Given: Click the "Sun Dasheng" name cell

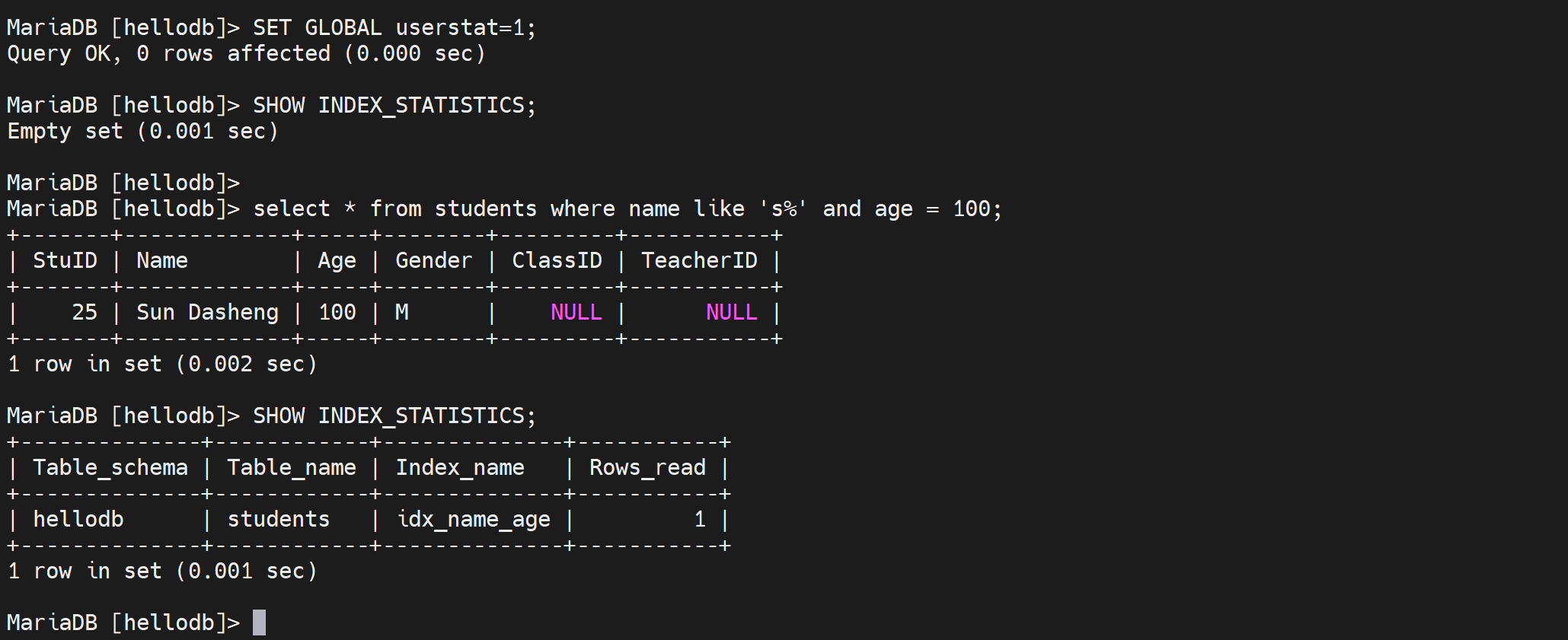Looking at the screenshot, I should click(207, 313).
